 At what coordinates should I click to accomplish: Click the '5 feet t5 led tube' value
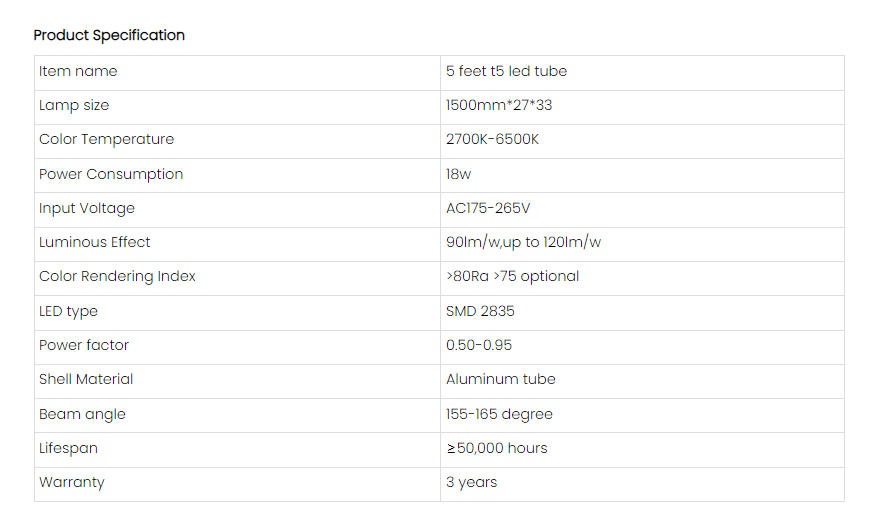(x=506, y=71)
